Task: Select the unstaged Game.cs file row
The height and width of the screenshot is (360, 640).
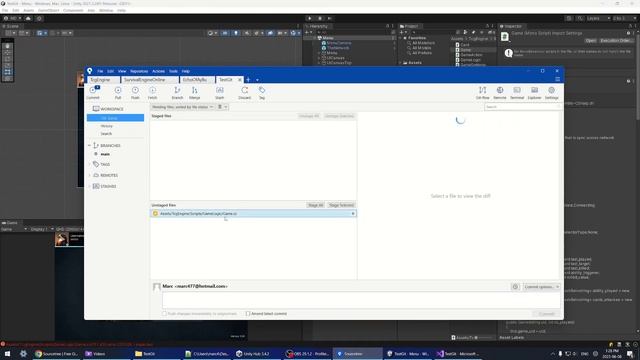Action: coord(253,214)
